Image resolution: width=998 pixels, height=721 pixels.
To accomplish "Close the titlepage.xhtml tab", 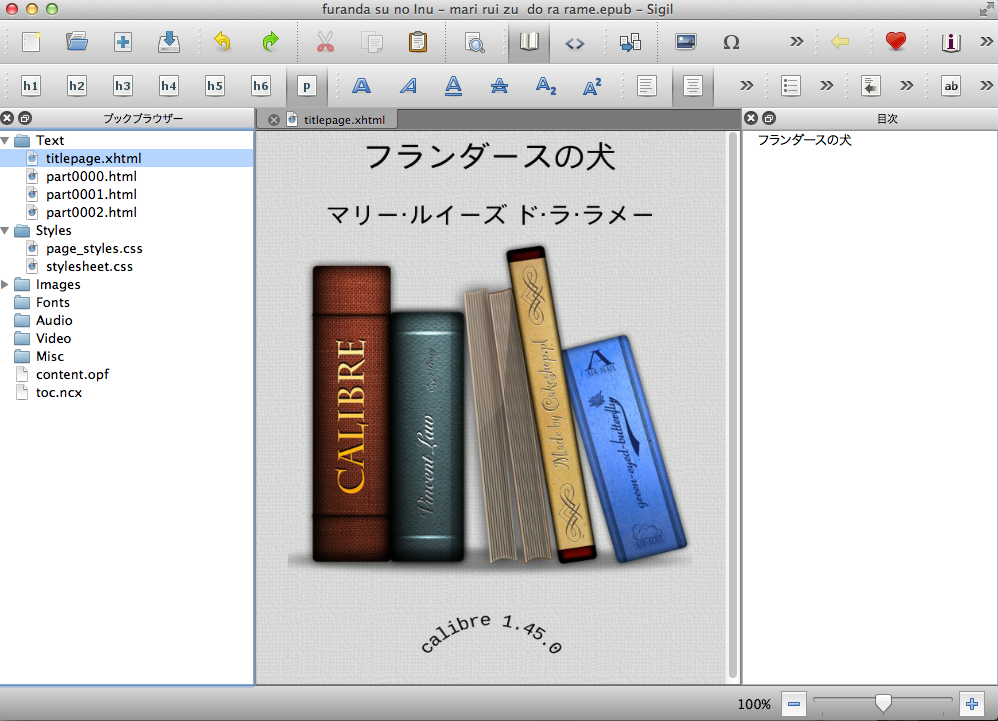I will point(274,120).
